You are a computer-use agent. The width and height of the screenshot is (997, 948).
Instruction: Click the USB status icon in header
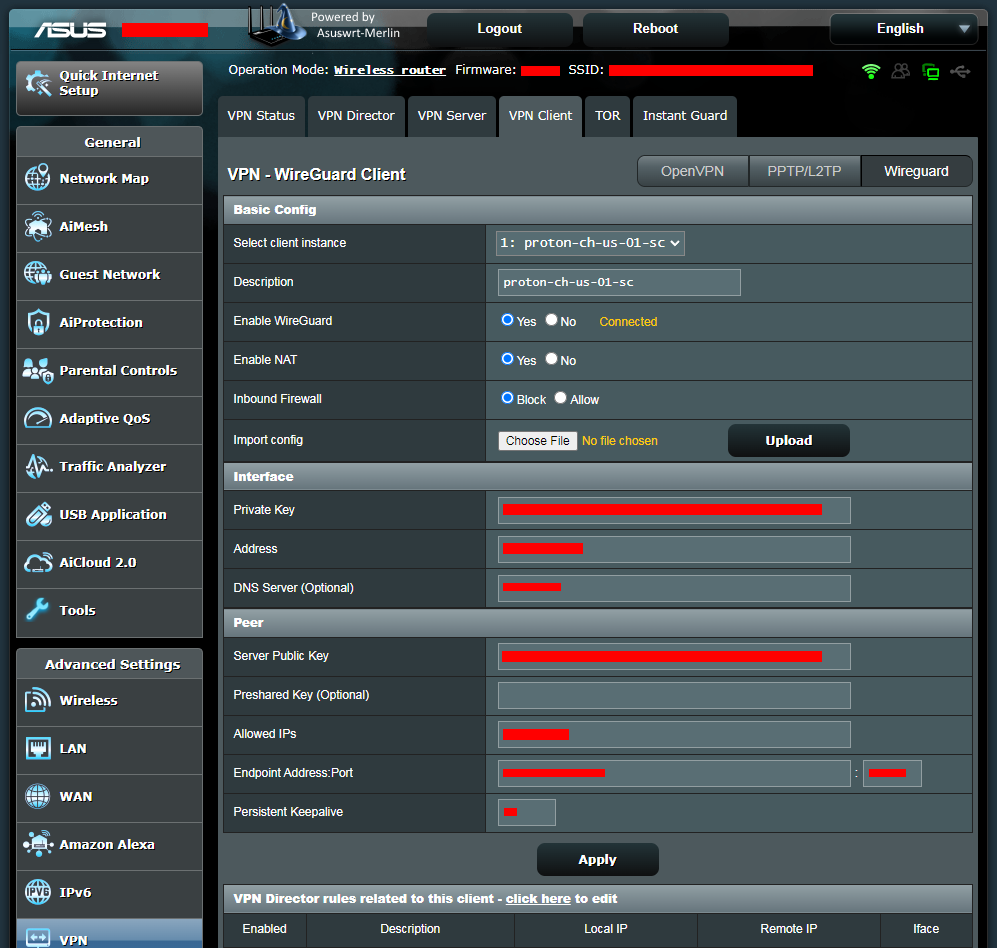coord(960,71)
